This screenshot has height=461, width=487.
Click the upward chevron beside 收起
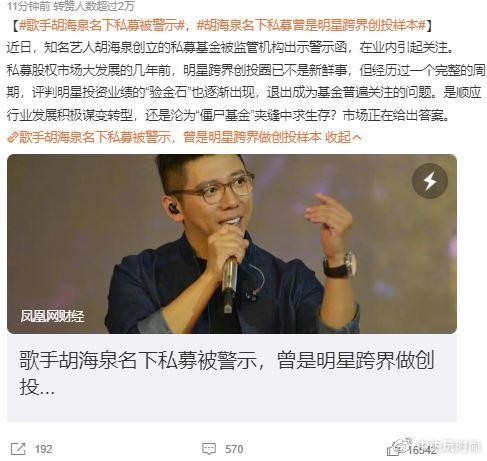(x=356, y=137)
